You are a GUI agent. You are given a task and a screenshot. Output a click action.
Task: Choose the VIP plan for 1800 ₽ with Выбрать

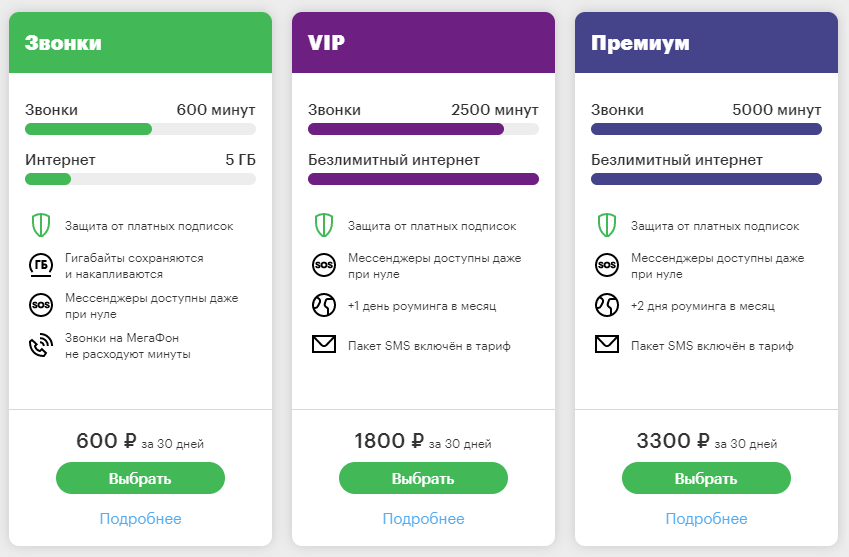click(x=423, y=478)
